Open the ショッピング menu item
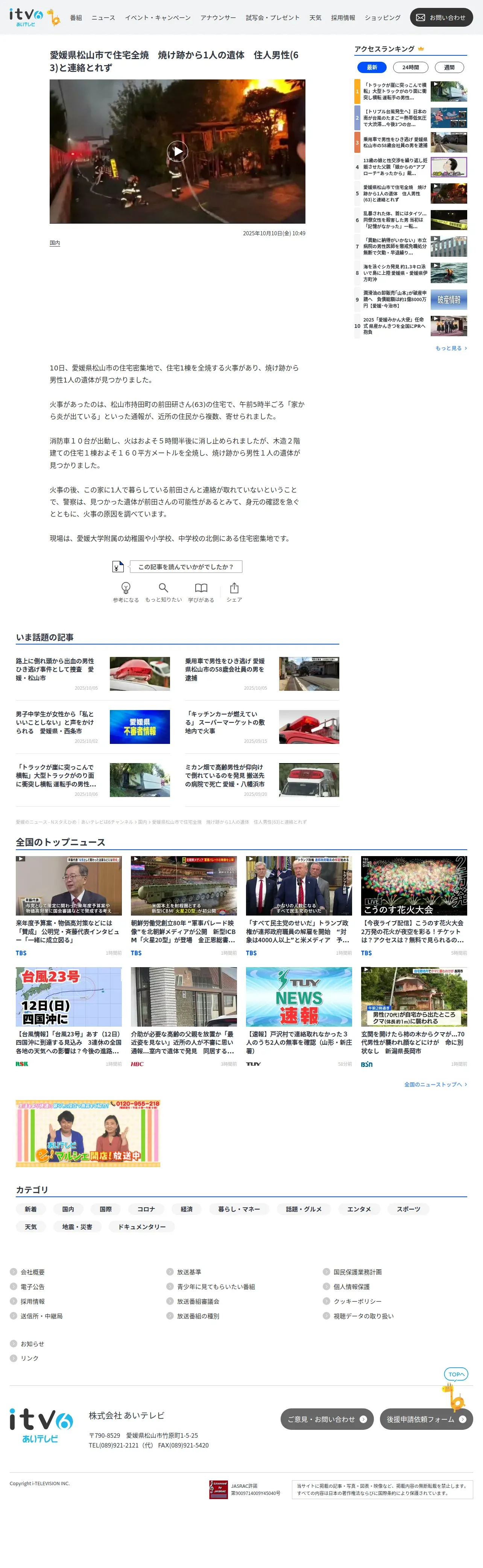Image resolution: width=483 pixels, height=1568 pixels. [x=383, y=18]
